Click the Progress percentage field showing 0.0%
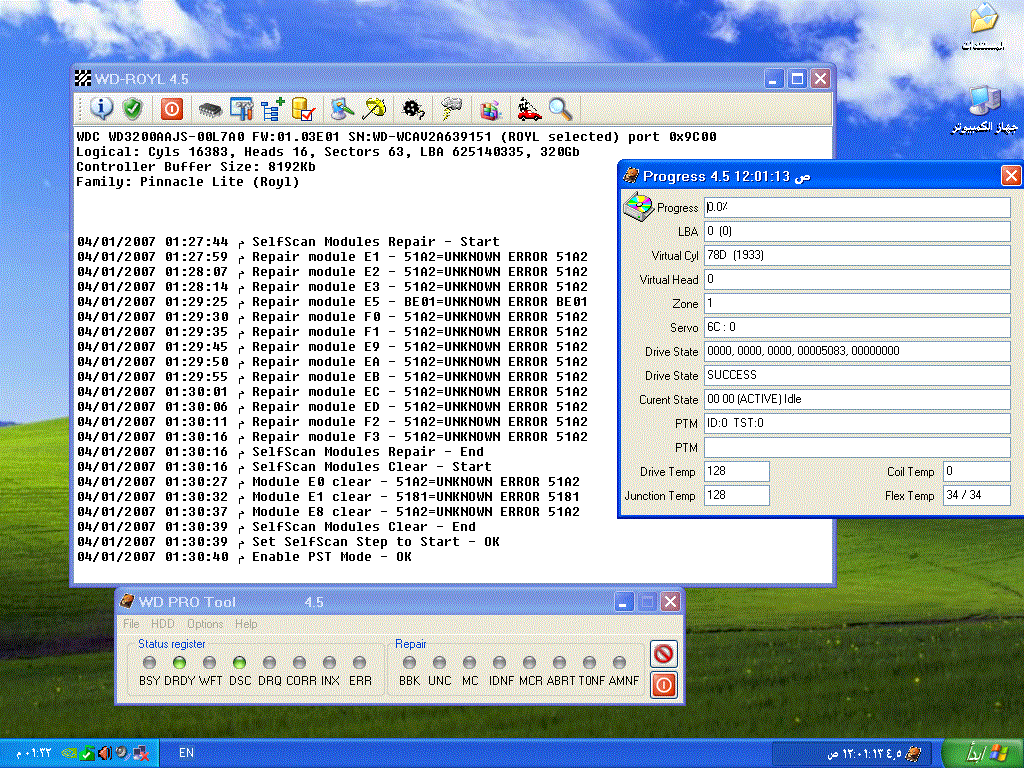Image resolution: width=1024 pixels, height=768 pixels. click(857, 207)
